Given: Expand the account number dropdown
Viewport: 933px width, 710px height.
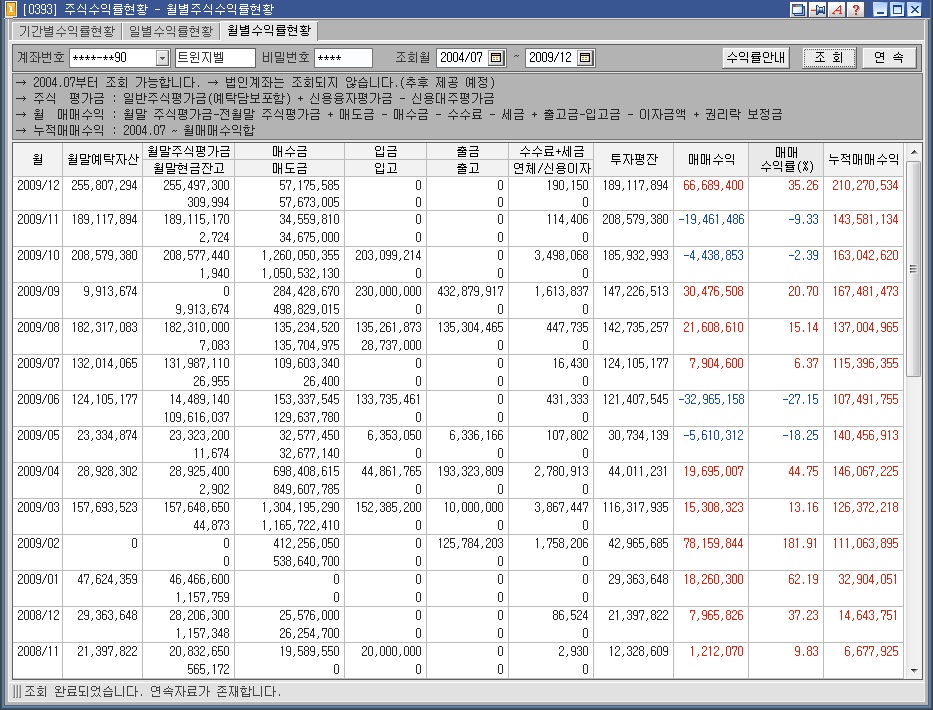Looking at the screenshot, I should pyautogui.click(x=162, y=58).
